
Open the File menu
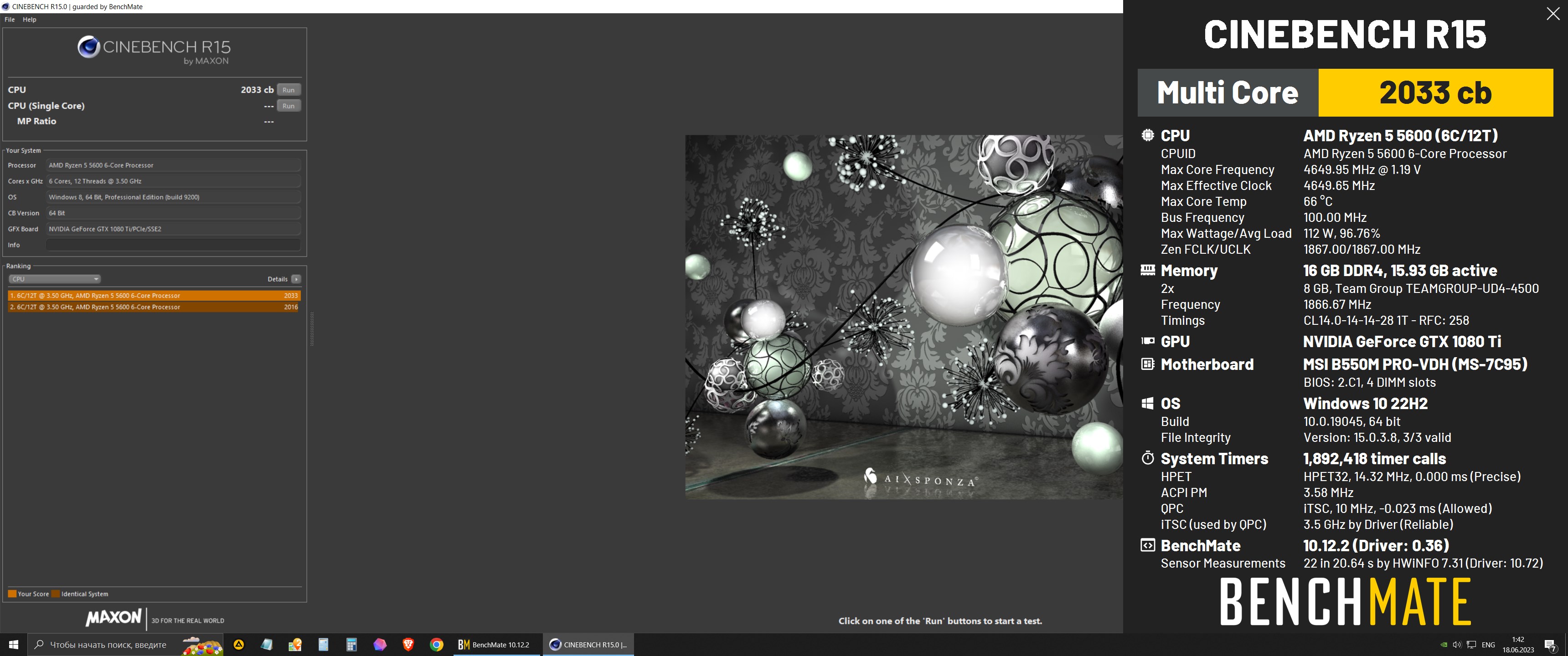(x=10, y=20)
